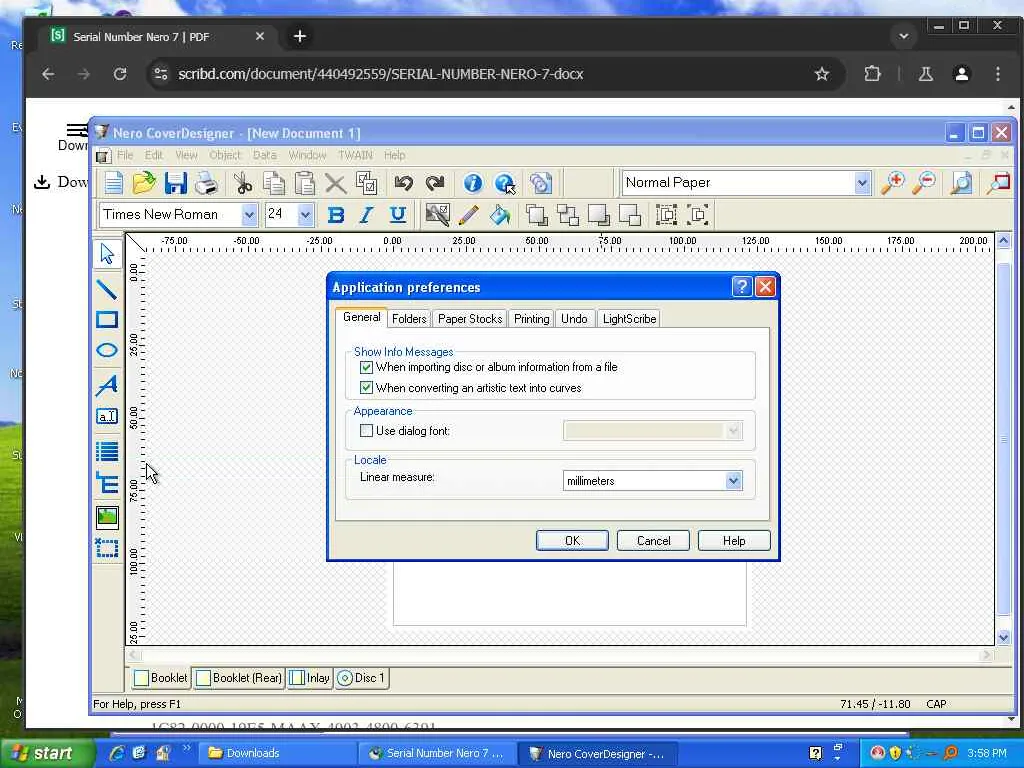Click the Help button in preferences dialog

pyautogui.click(x=734, y=541)
